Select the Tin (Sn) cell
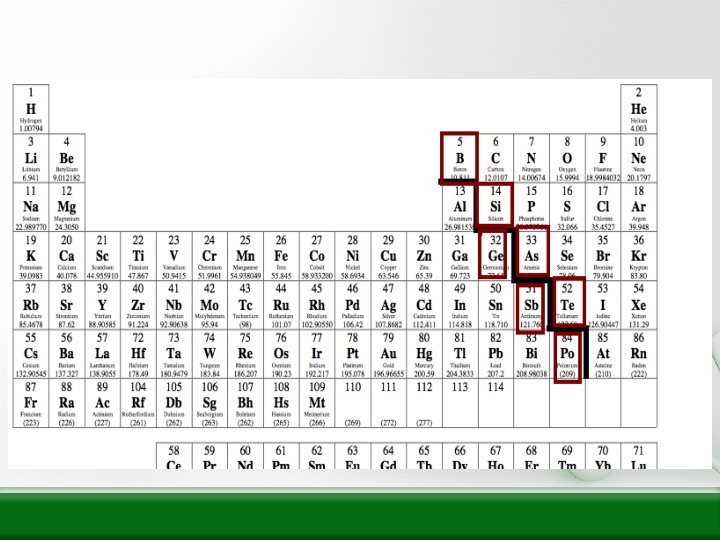Viewport: 720px width, 540px height. point(495,305)
